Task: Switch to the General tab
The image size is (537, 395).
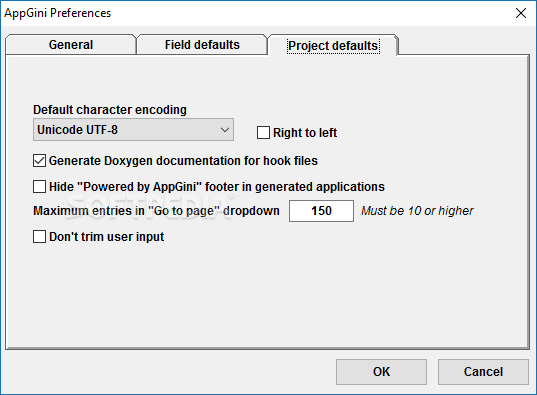Action: click(x=71, y=45)
